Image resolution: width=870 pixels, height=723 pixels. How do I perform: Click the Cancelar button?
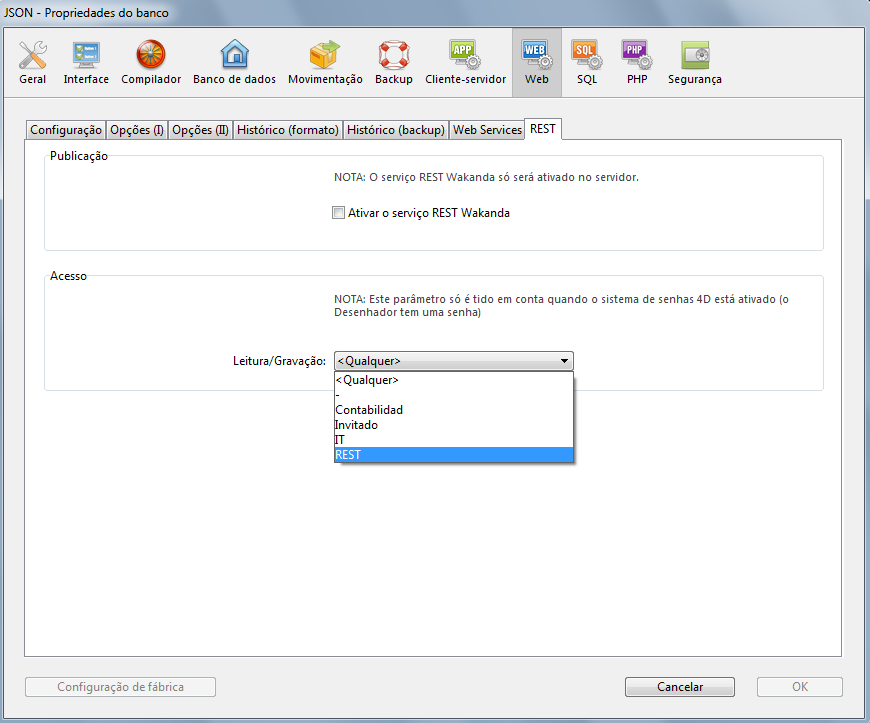tap(680, 687)
